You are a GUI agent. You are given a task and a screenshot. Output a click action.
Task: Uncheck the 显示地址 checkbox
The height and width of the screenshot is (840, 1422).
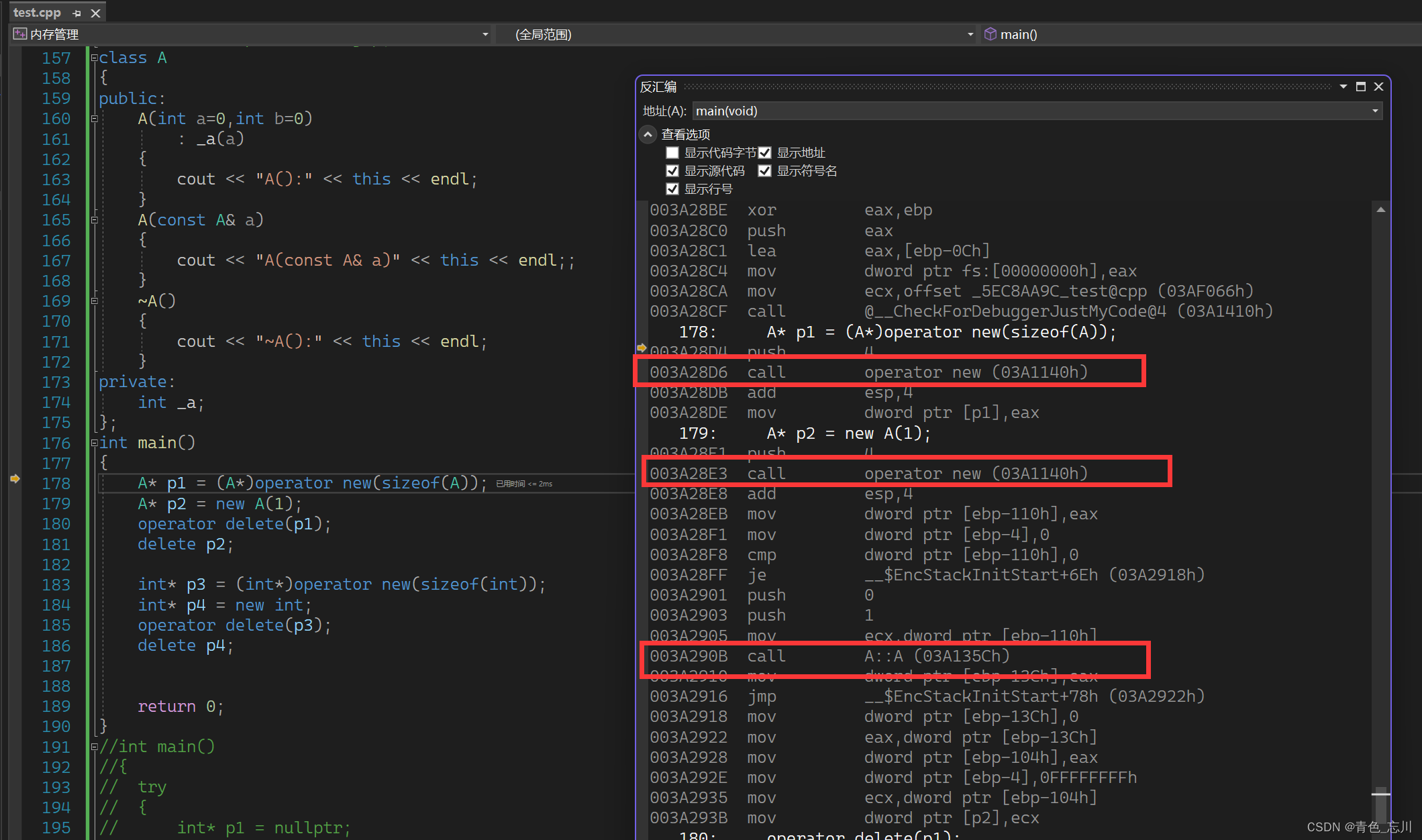point(764,153)
